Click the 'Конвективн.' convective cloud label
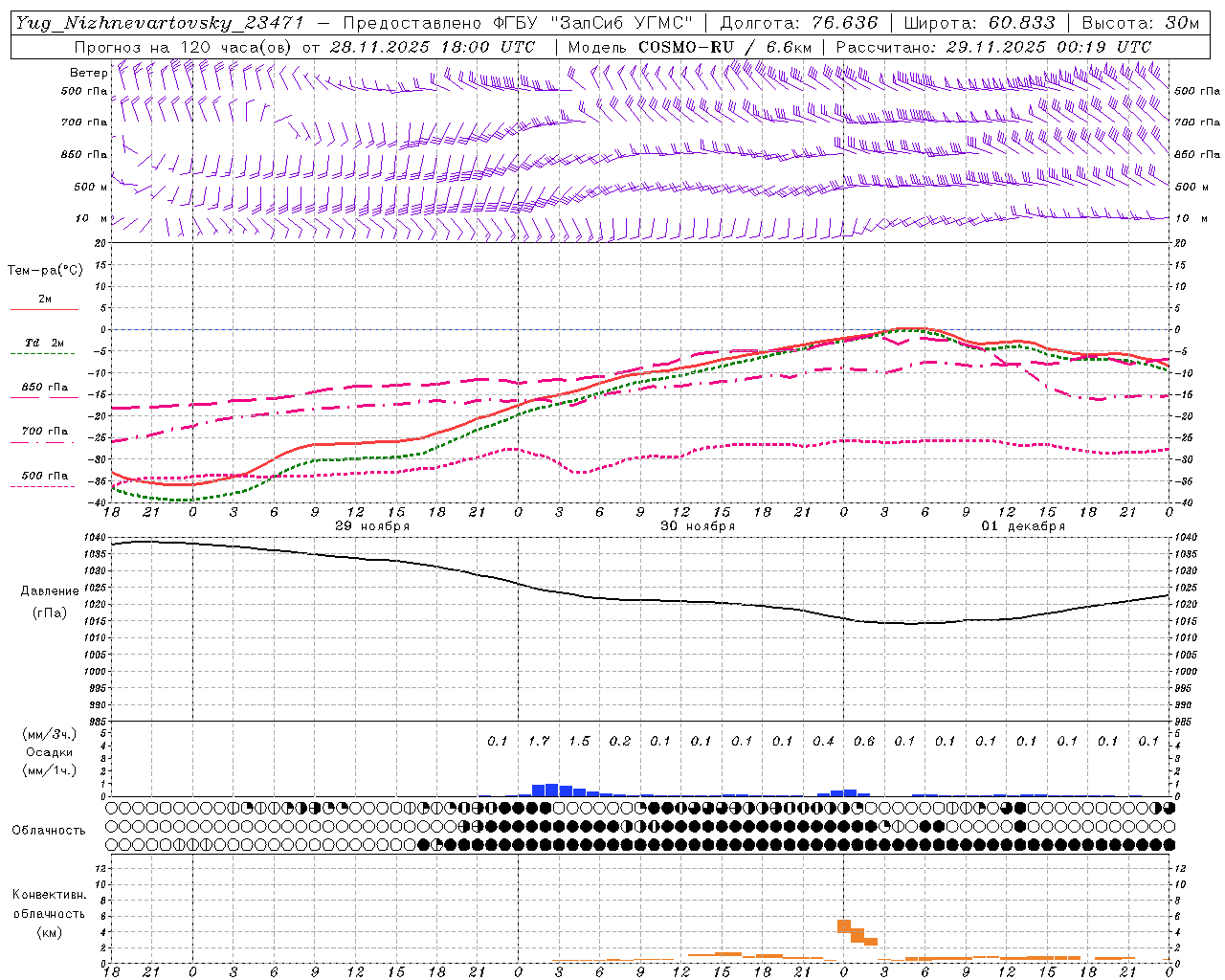 click(49, 895)
